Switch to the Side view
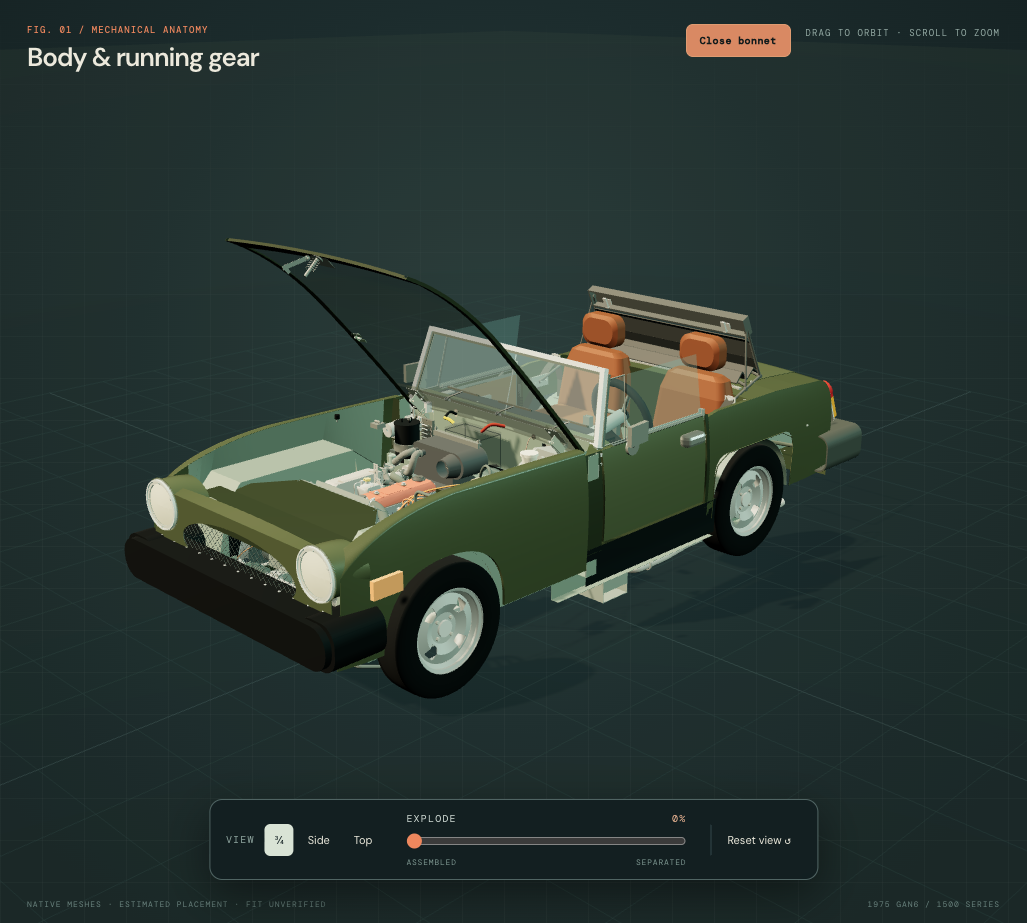This screenshot has height=923, width=1027. pyautogui.click(x=318, y=840)
